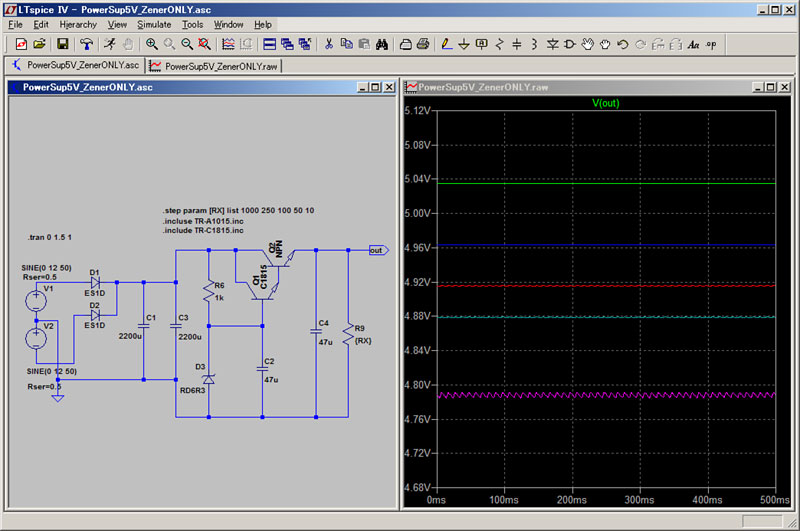
Task: Run the simulation with the running man icon
Action: pos(110,44)
